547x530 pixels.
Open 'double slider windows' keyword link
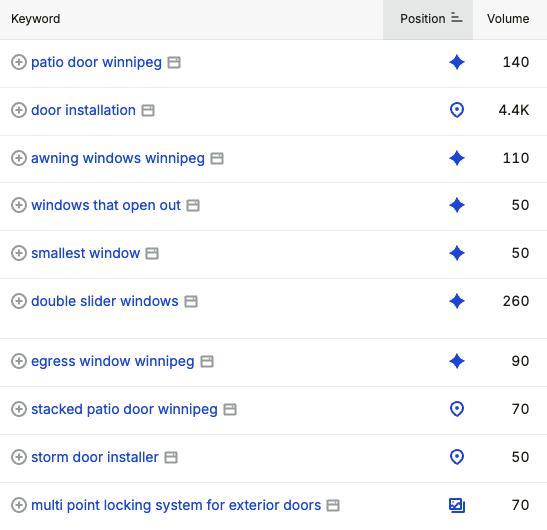(105, 301)
